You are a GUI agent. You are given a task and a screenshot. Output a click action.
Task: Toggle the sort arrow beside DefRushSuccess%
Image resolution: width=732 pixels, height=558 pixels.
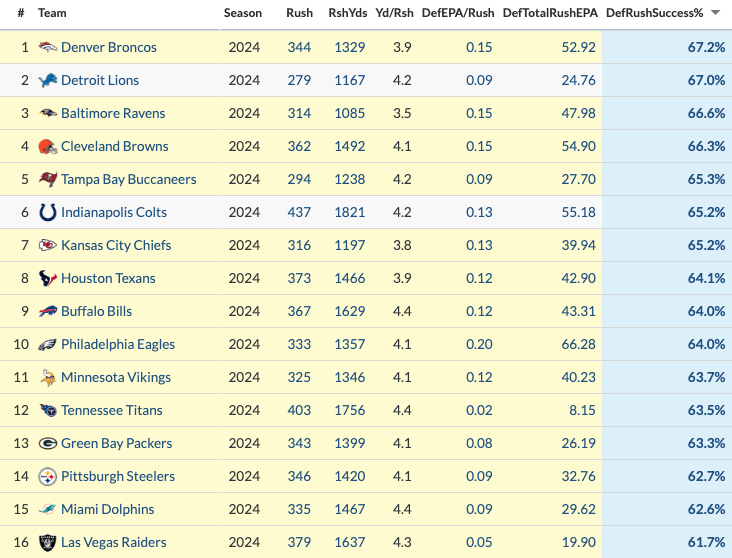715,13
